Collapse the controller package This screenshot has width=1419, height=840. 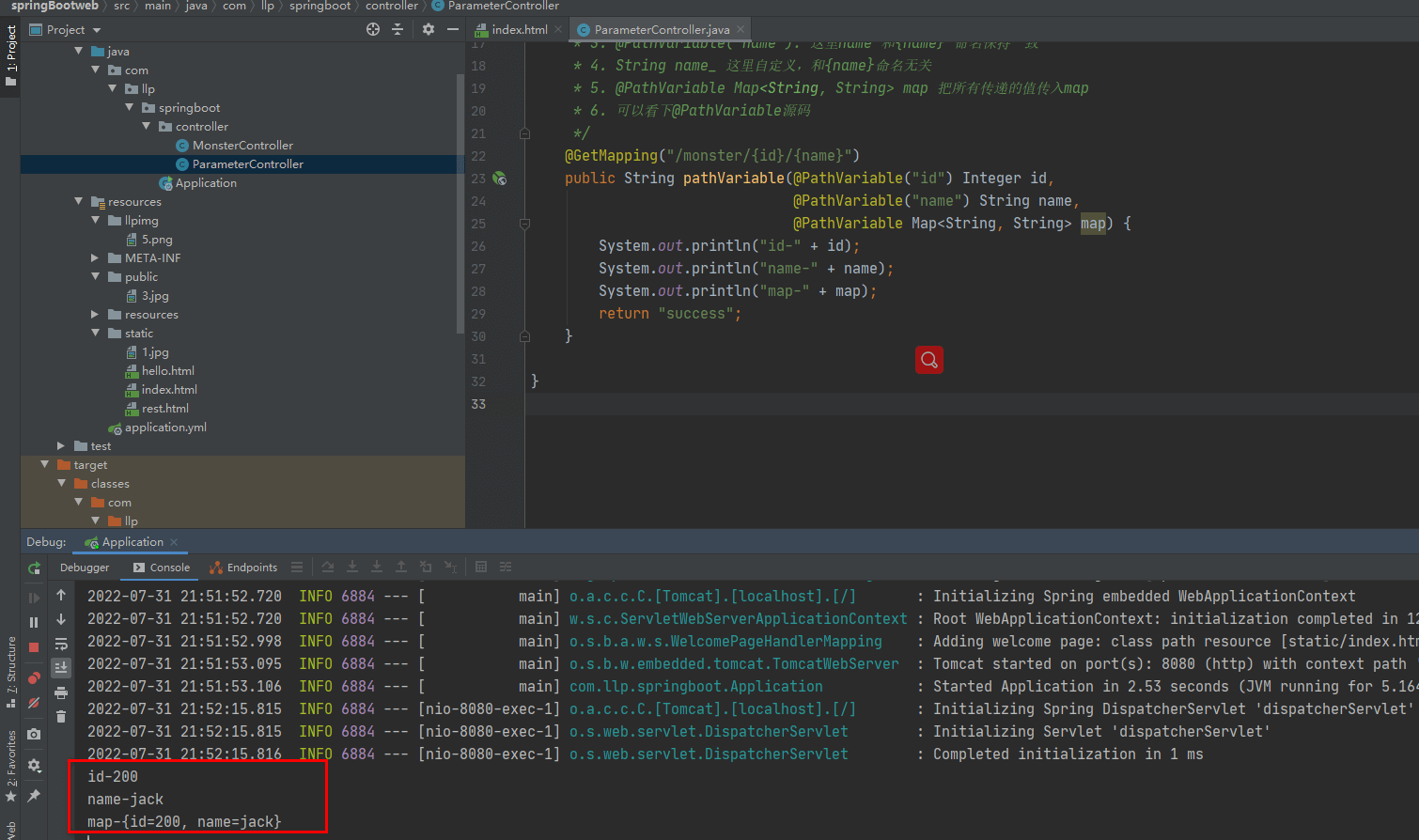(147, 126)
